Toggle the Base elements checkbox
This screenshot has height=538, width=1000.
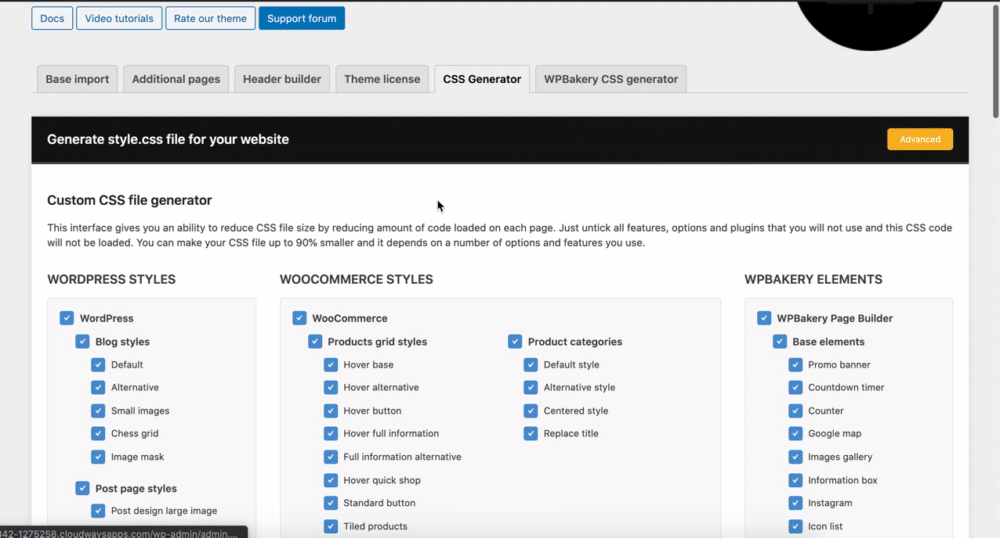779,342
